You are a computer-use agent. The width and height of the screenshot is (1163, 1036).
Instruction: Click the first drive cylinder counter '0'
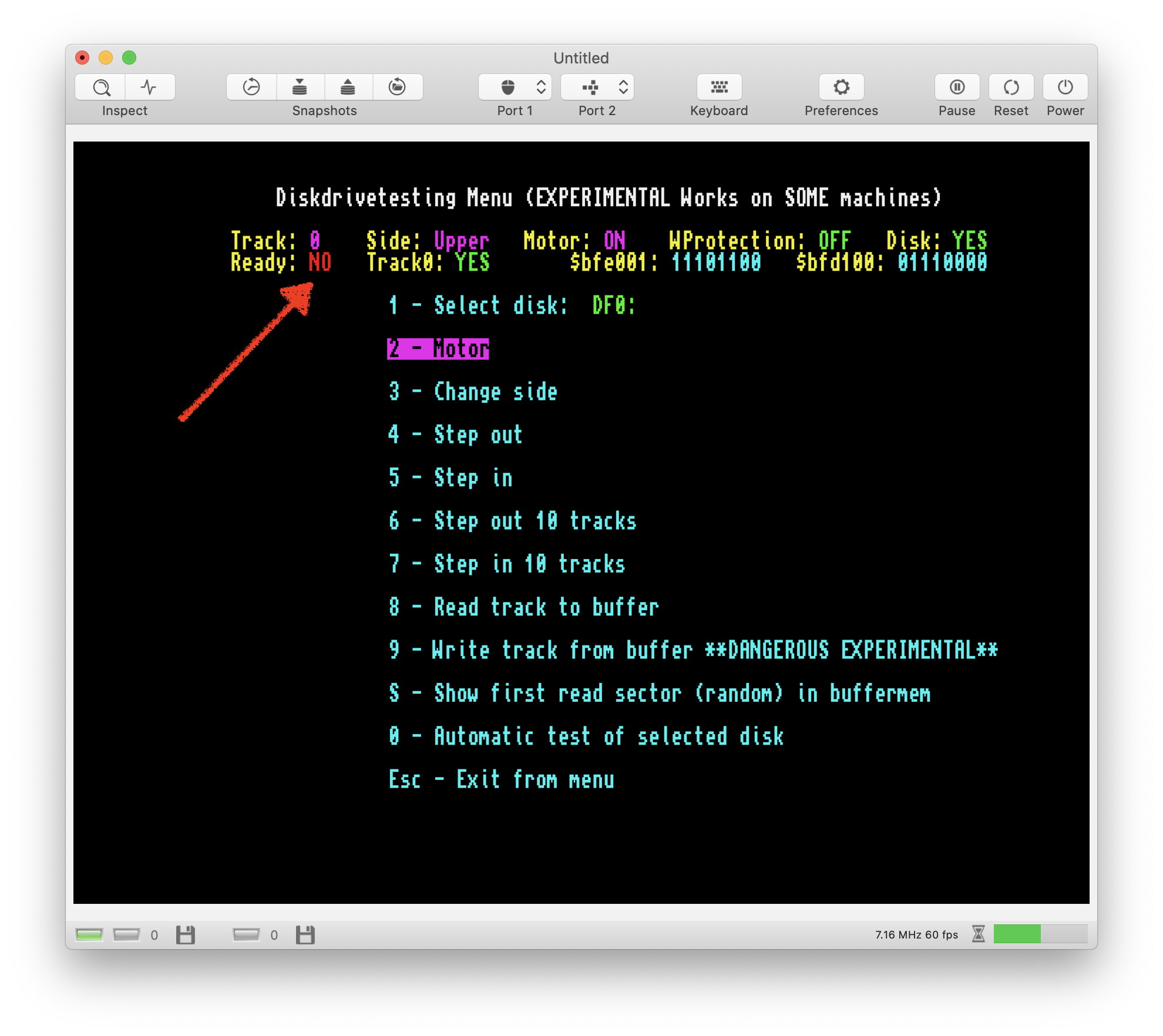pyautogui.click(x=154, y=935)
